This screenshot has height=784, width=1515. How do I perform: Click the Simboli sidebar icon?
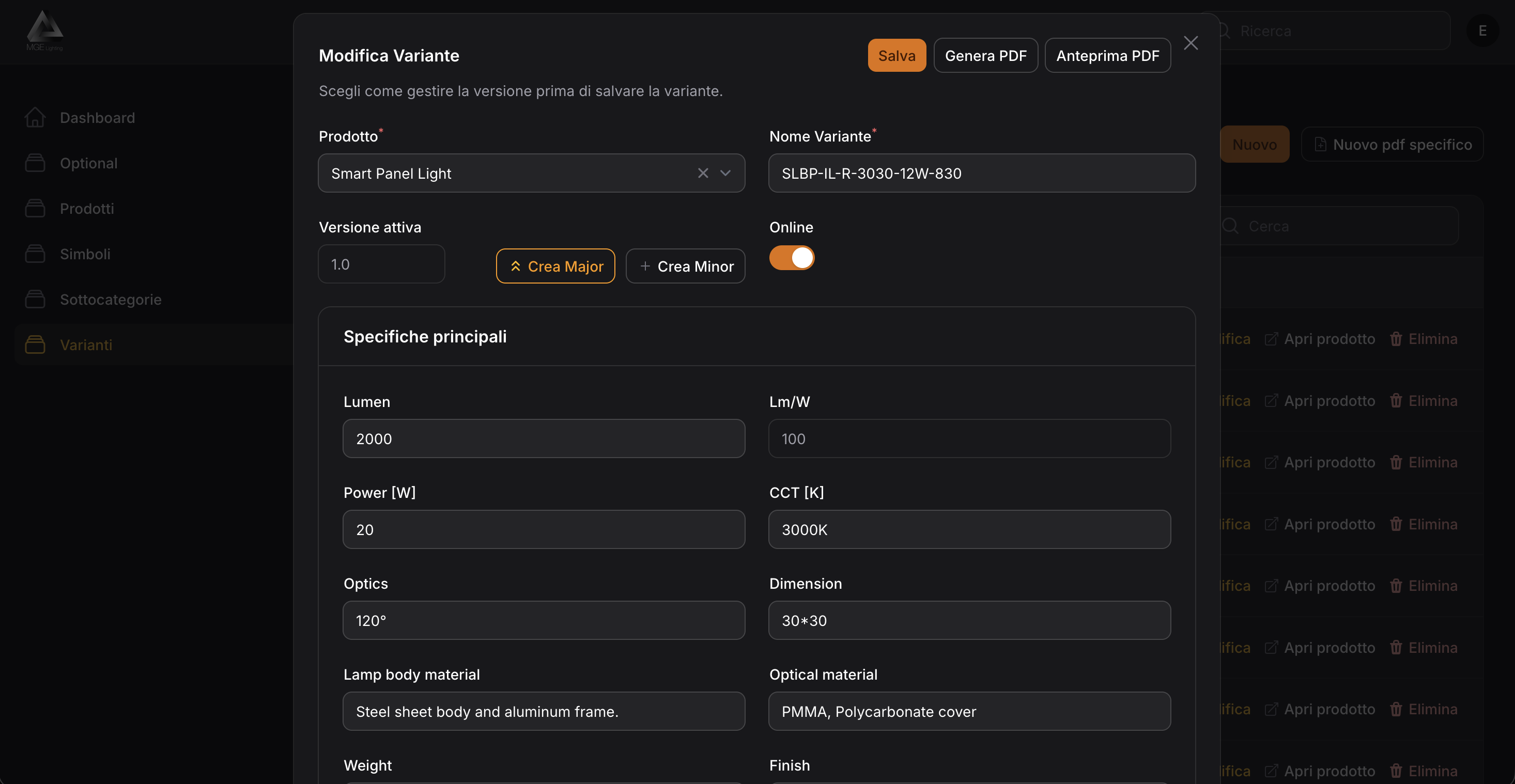pyautogui.click(x=35, y=254)
